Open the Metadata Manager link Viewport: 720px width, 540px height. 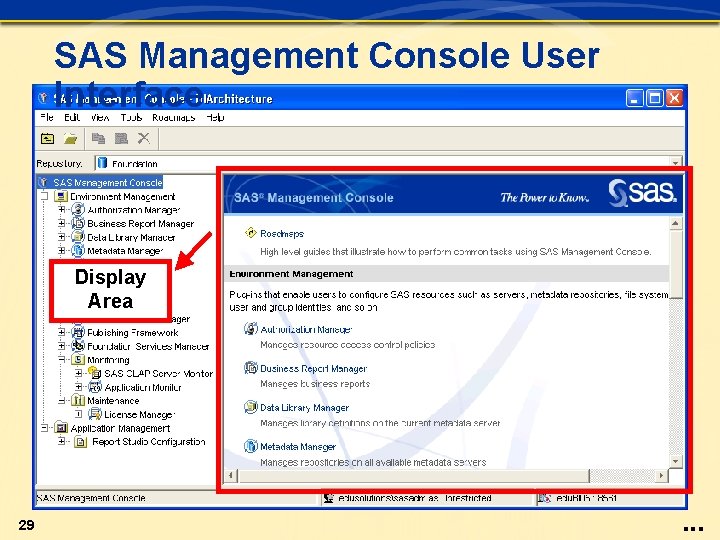click(298, 446)
